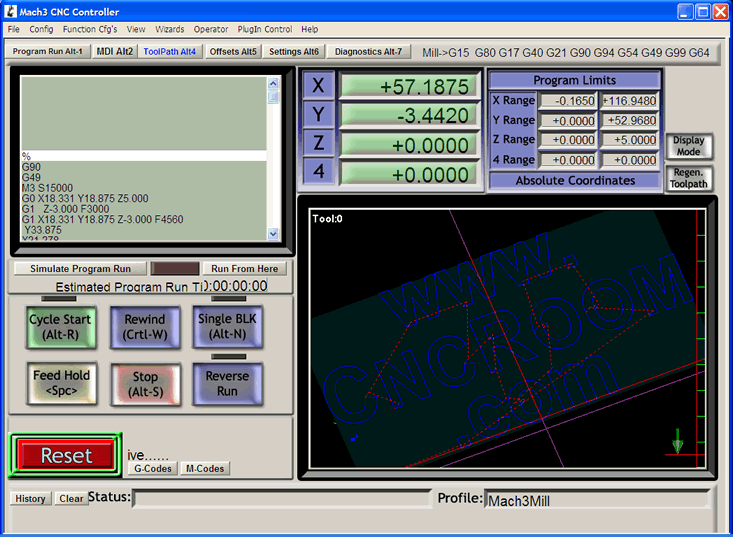
Task: Maximize the Mach3 window
Action: [703, 11]
